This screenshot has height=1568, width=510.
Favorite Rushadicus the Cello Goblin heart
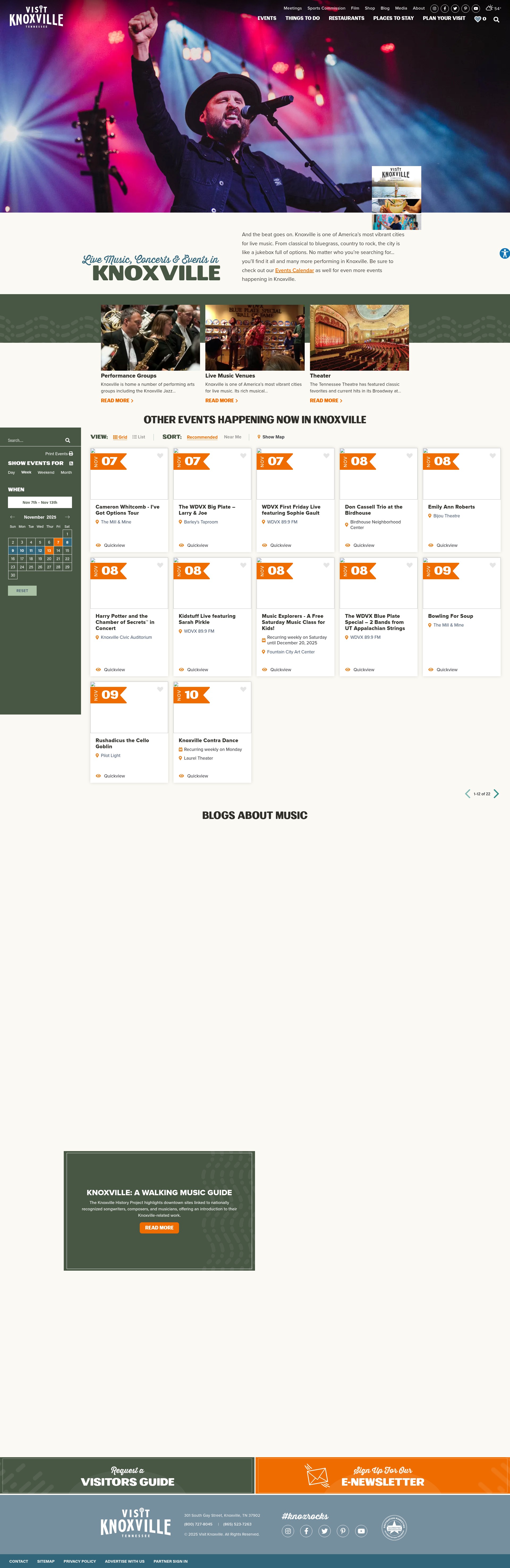coord(160,690)
